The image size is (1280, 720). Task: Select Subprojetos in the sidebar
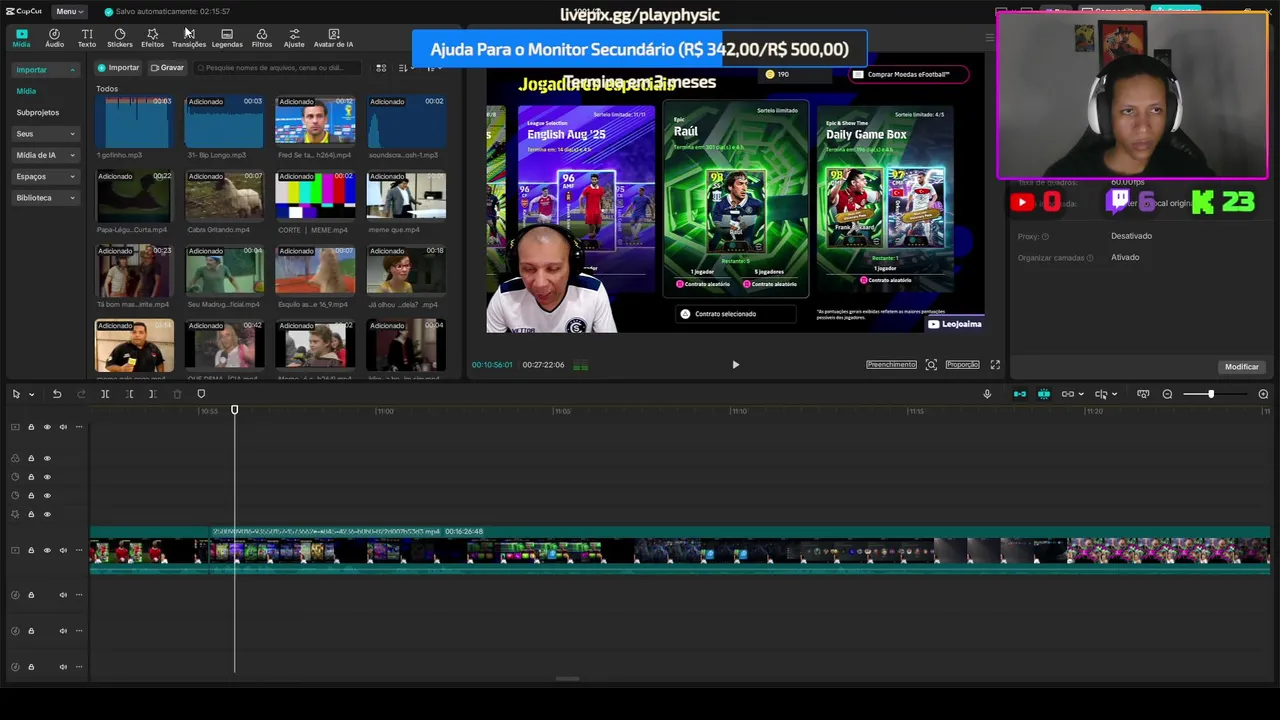coord(38,112)
